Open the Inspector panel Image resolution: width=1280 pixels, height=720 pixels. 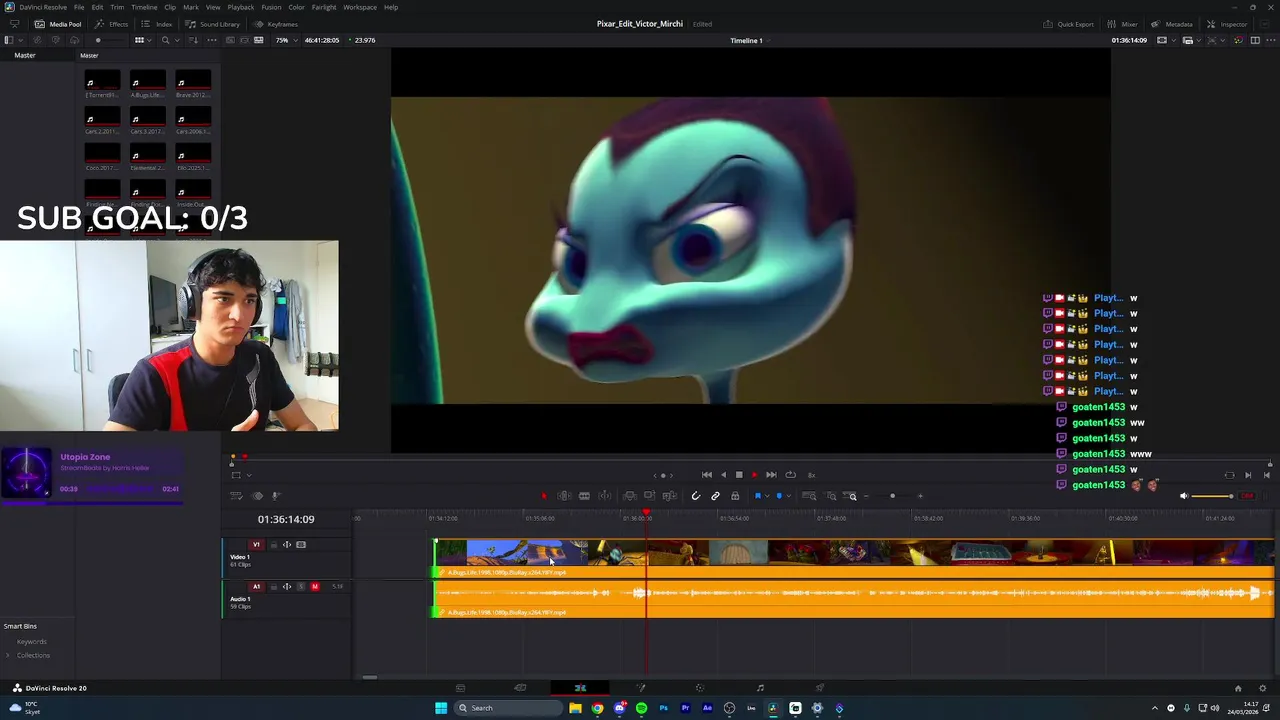pyautogui.click(x=1227, y=24)
